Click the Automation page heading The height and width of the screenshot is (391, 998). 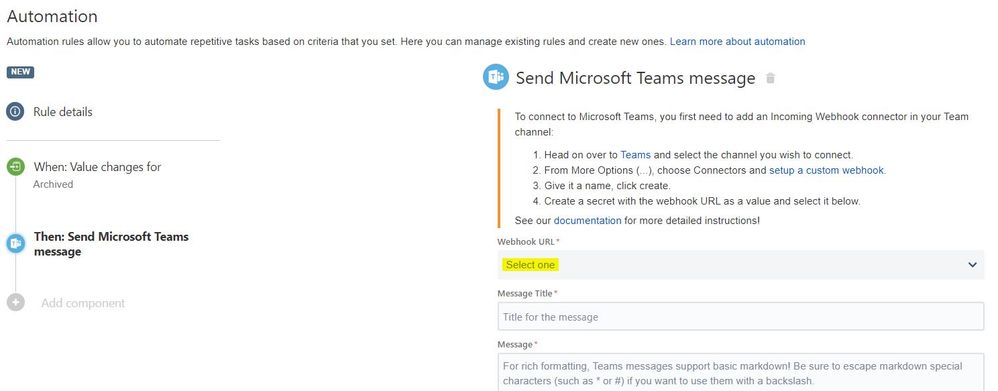[x=52, y=16]
